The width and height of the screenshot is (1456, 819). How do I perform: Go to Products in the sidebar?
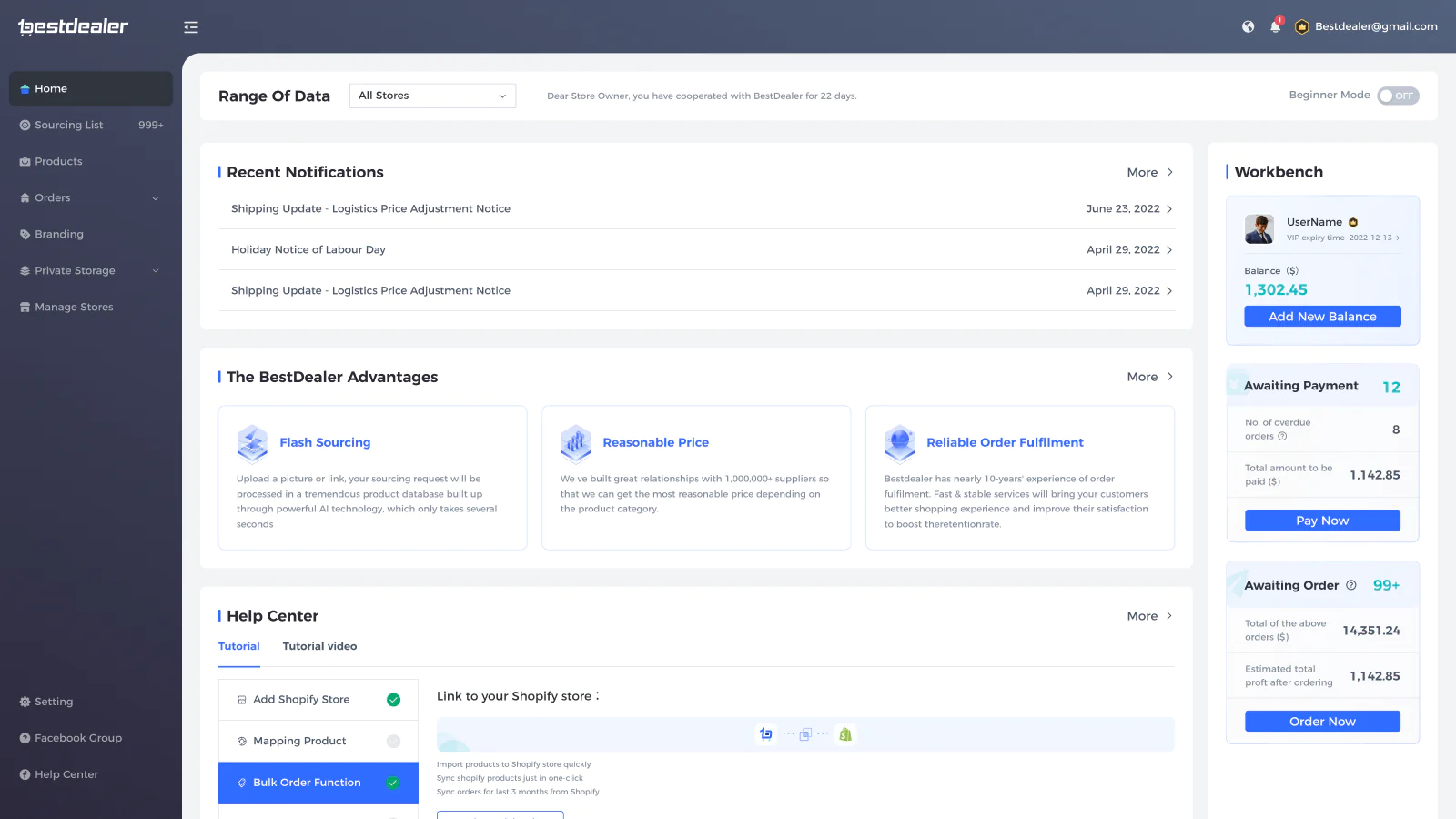pyautogui.click(x=91, y=161)
